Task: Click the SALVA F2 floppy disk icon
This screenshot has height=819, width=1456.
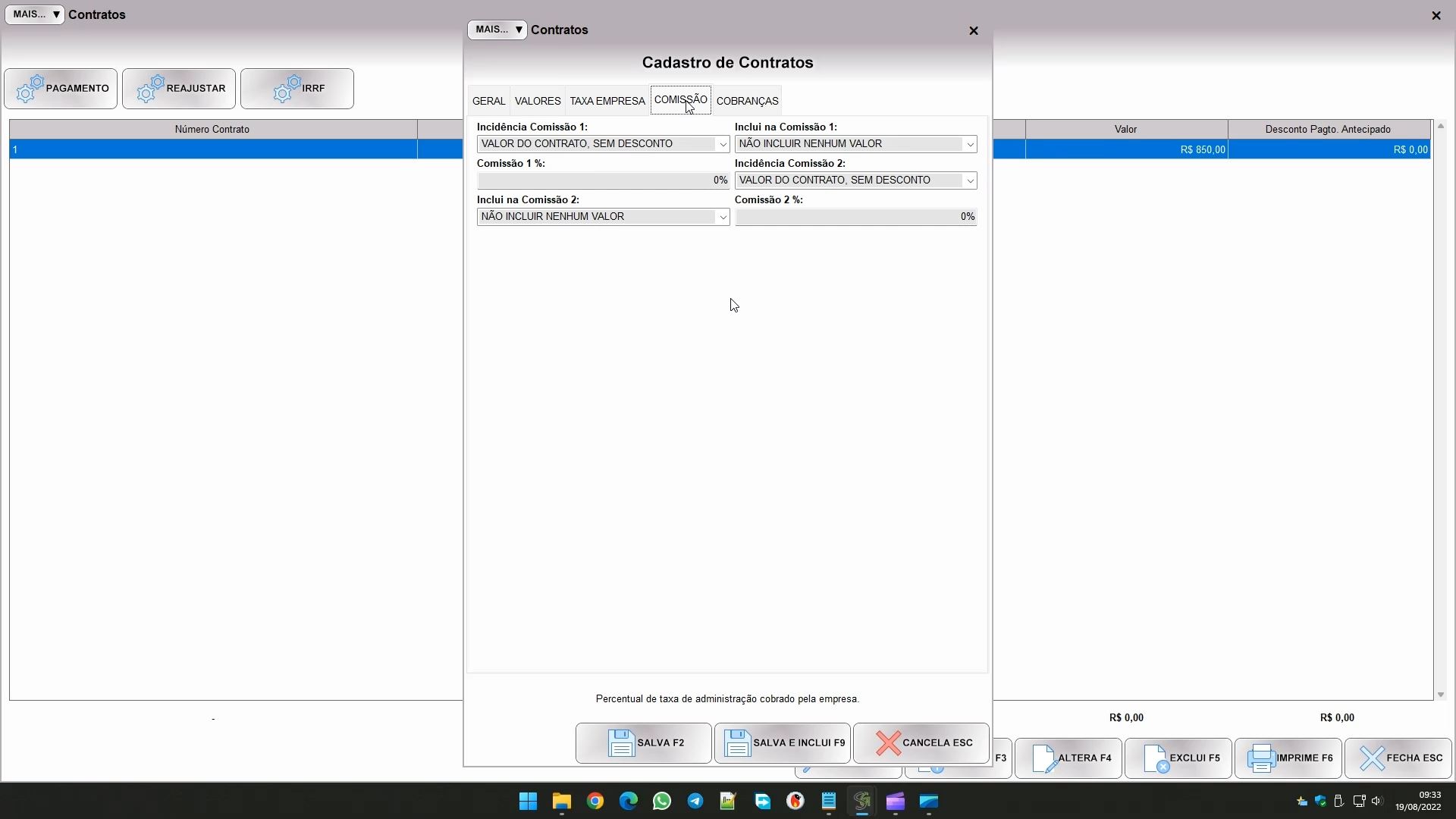Action: point(621,743)
